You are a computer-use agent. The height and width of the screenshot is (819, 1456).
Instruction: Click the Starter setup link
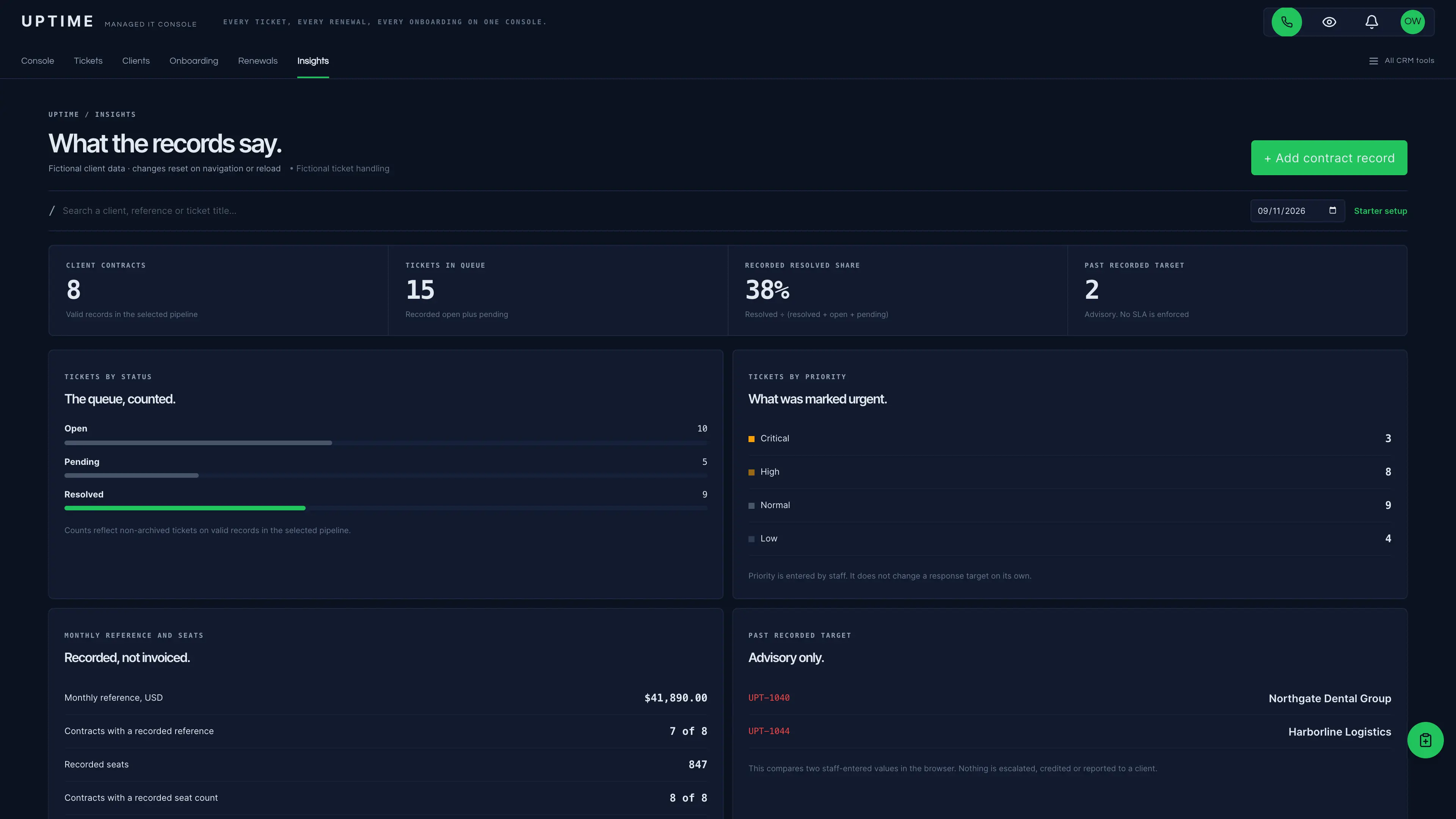tap(1380, 211)
